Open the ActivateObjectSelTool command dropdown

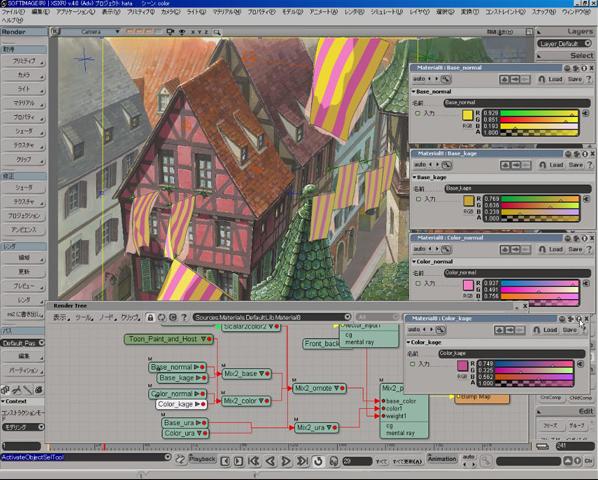tap(167, 457)
